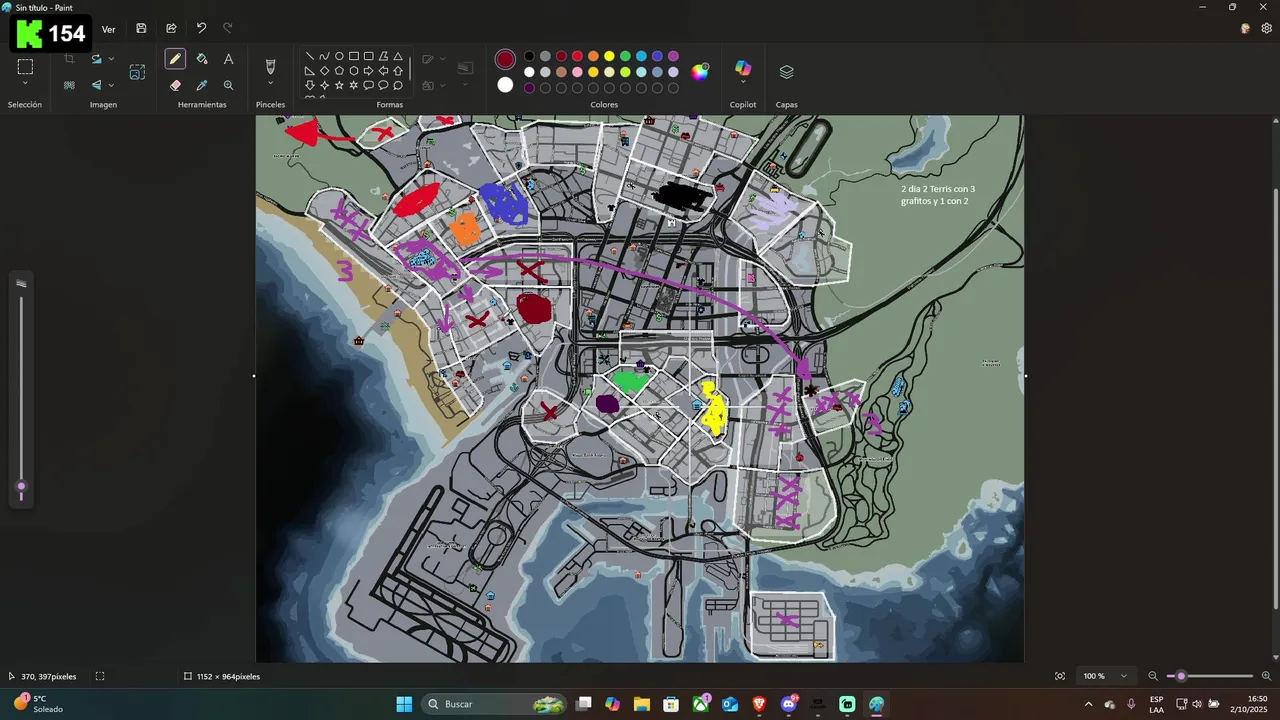Open Paint settings gear
Viewport: 1280px width, 720px height.
pos(1267,29)
